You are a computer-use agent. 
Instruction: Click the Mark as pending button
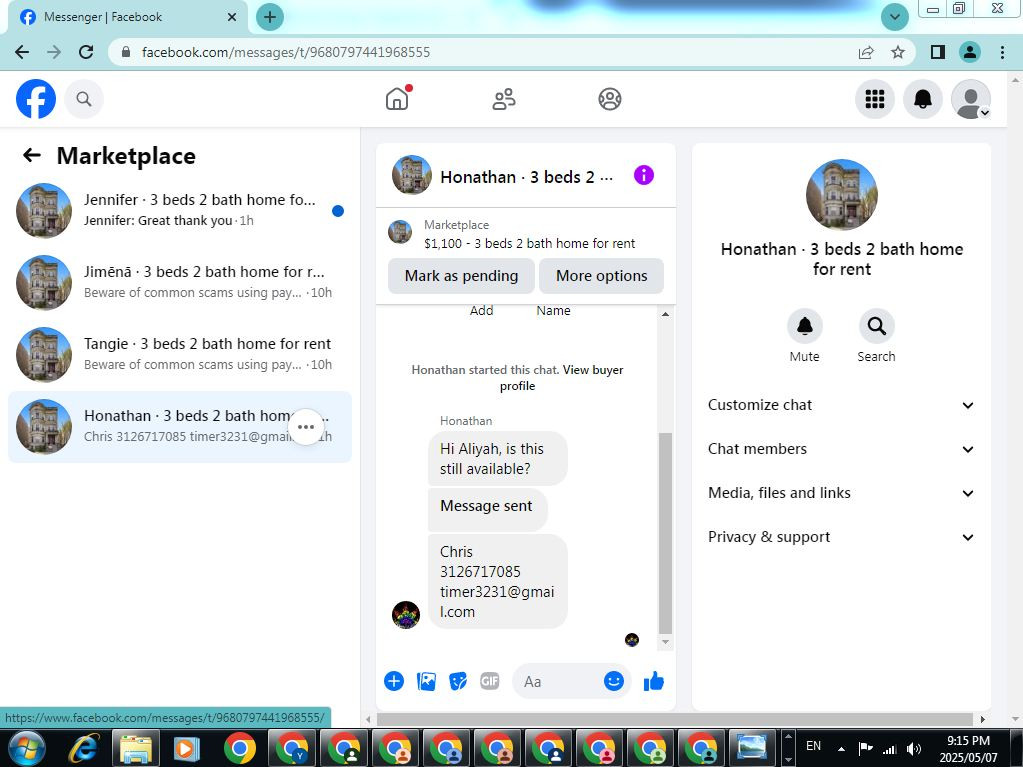[x=461, y=276]
